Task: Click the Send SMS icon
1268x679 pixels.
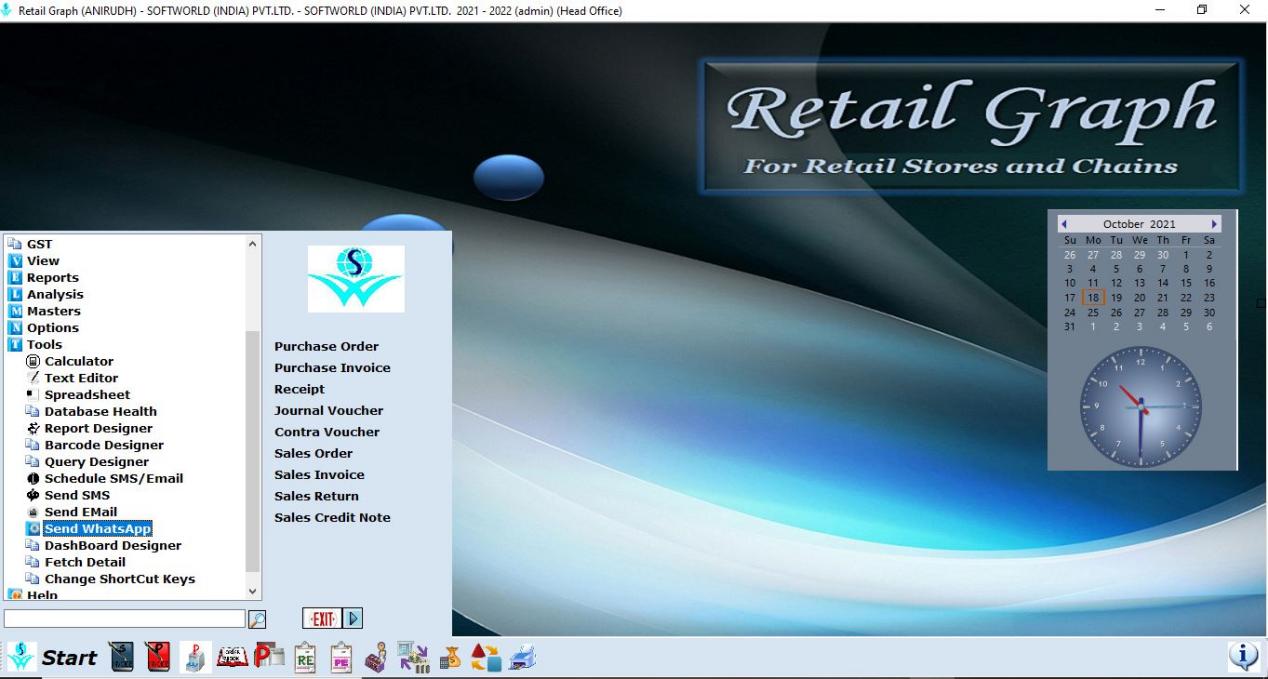Action: pos(33,495)
